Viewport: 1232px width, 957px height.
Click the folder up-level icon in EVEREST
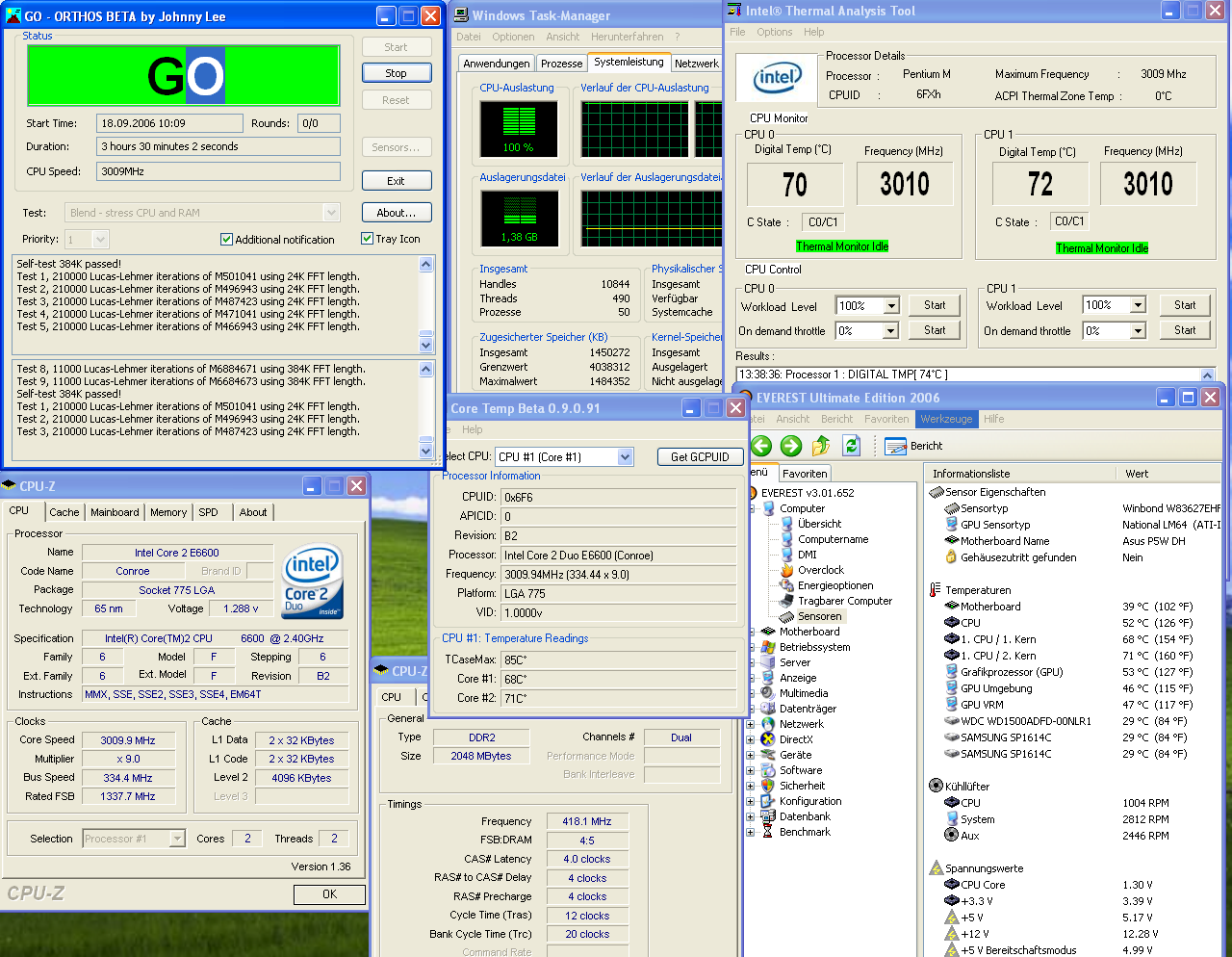coord(821,446)
